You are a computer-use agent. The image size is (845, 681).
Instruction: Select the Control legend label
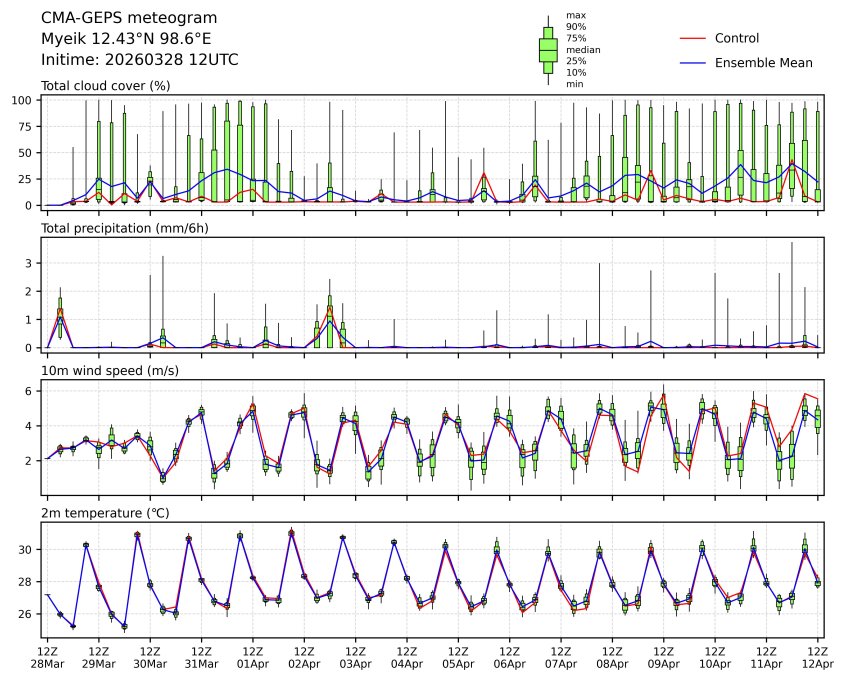tap(736, 39)
